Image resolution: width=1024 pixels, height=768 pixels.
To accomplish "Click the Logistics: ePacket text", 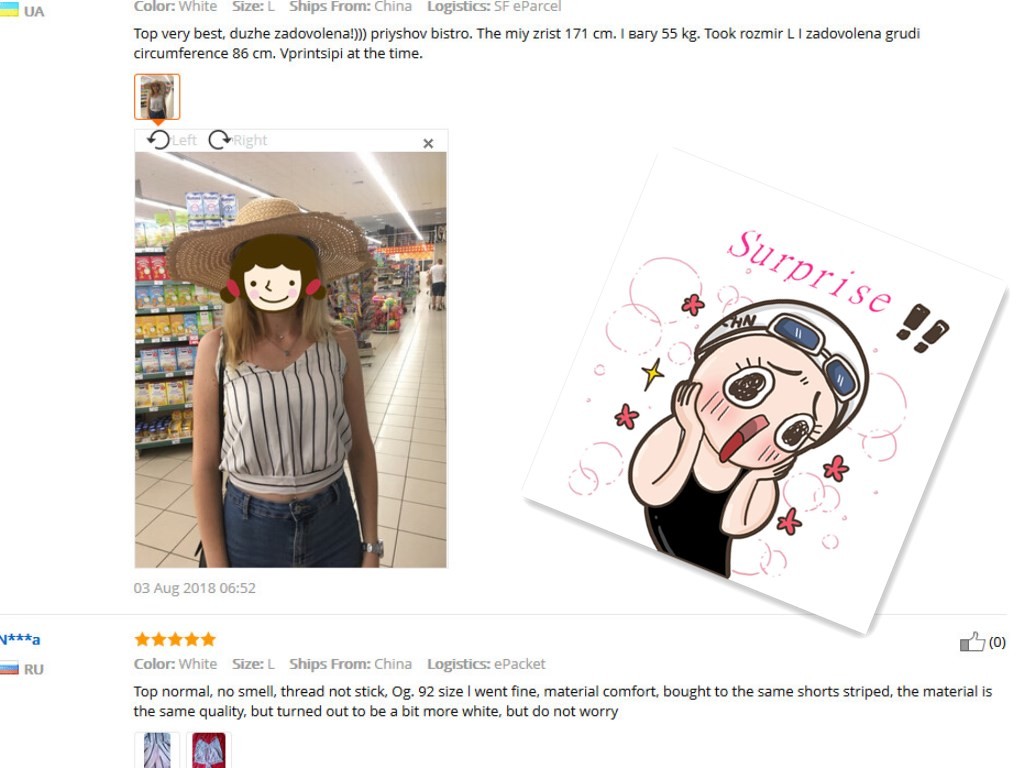I will (486, 664).
